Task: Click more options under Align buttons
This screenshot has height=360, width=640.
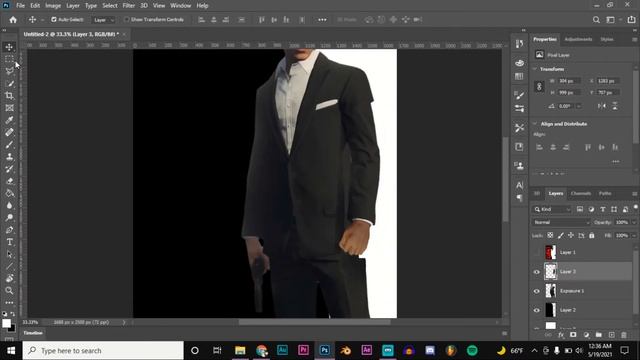Action: pos(616,162)
